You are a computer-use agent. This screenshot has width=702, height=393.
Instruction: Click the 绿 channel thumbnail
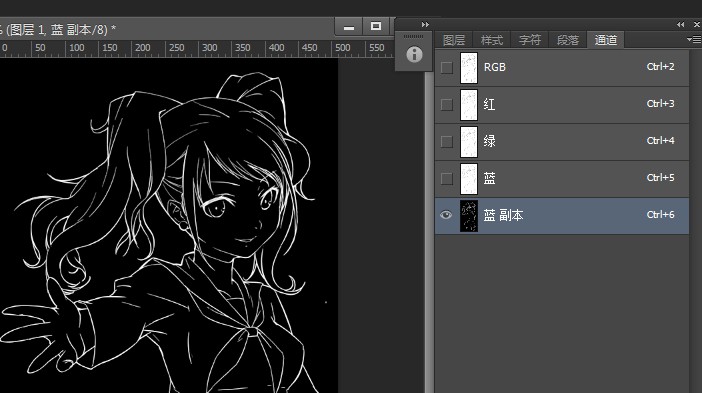(x=469, y=142)
